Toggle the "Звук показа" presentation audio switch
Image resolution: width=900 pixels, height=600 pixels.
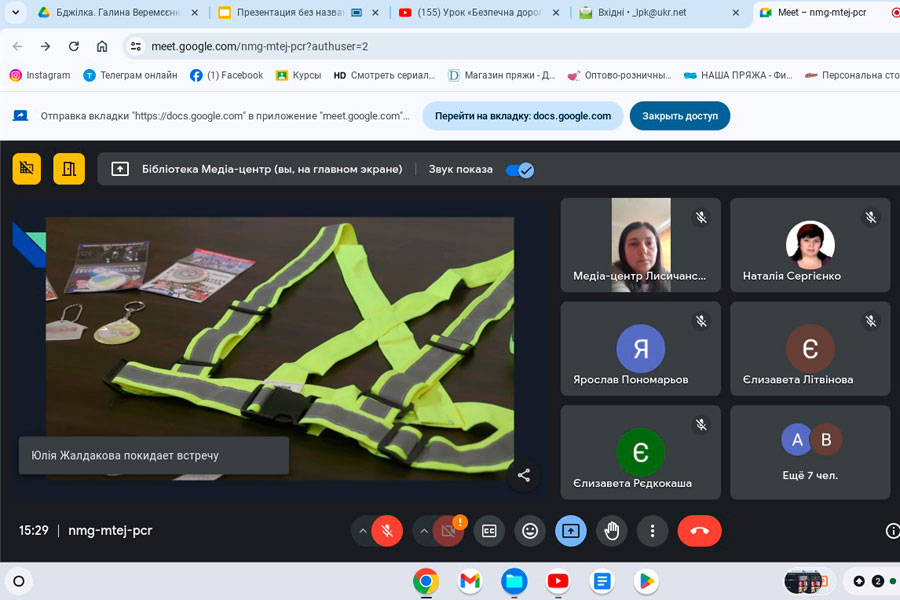[520, 170]
